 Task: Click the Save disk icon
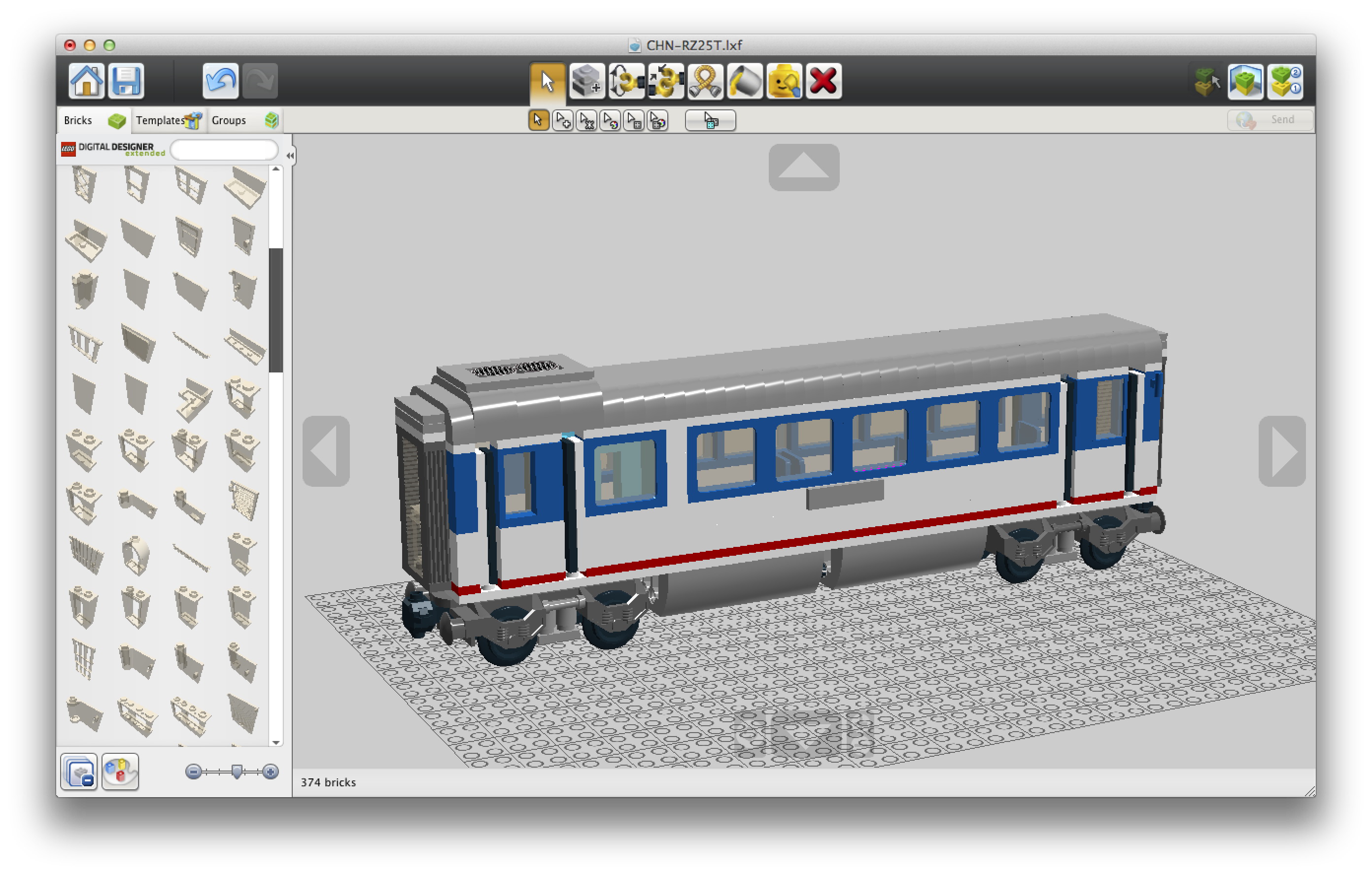point(126,81)
